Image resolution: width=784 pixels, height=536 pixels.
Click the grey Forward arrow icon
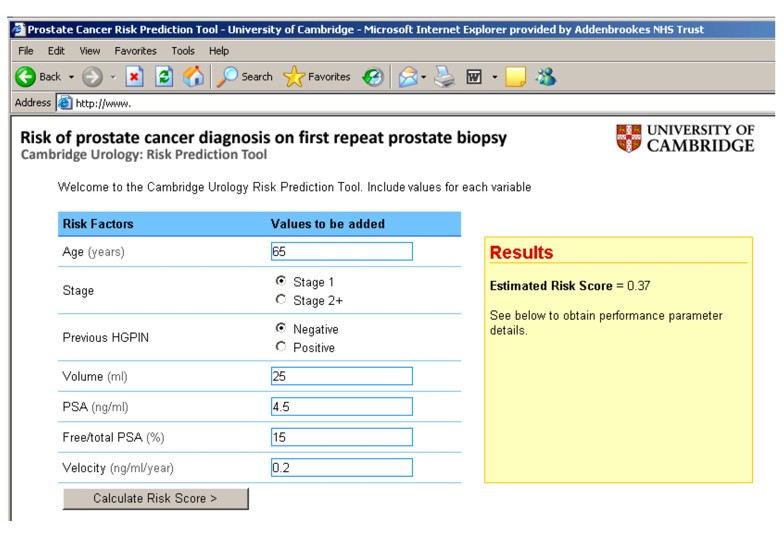click(x=92, y=77)
